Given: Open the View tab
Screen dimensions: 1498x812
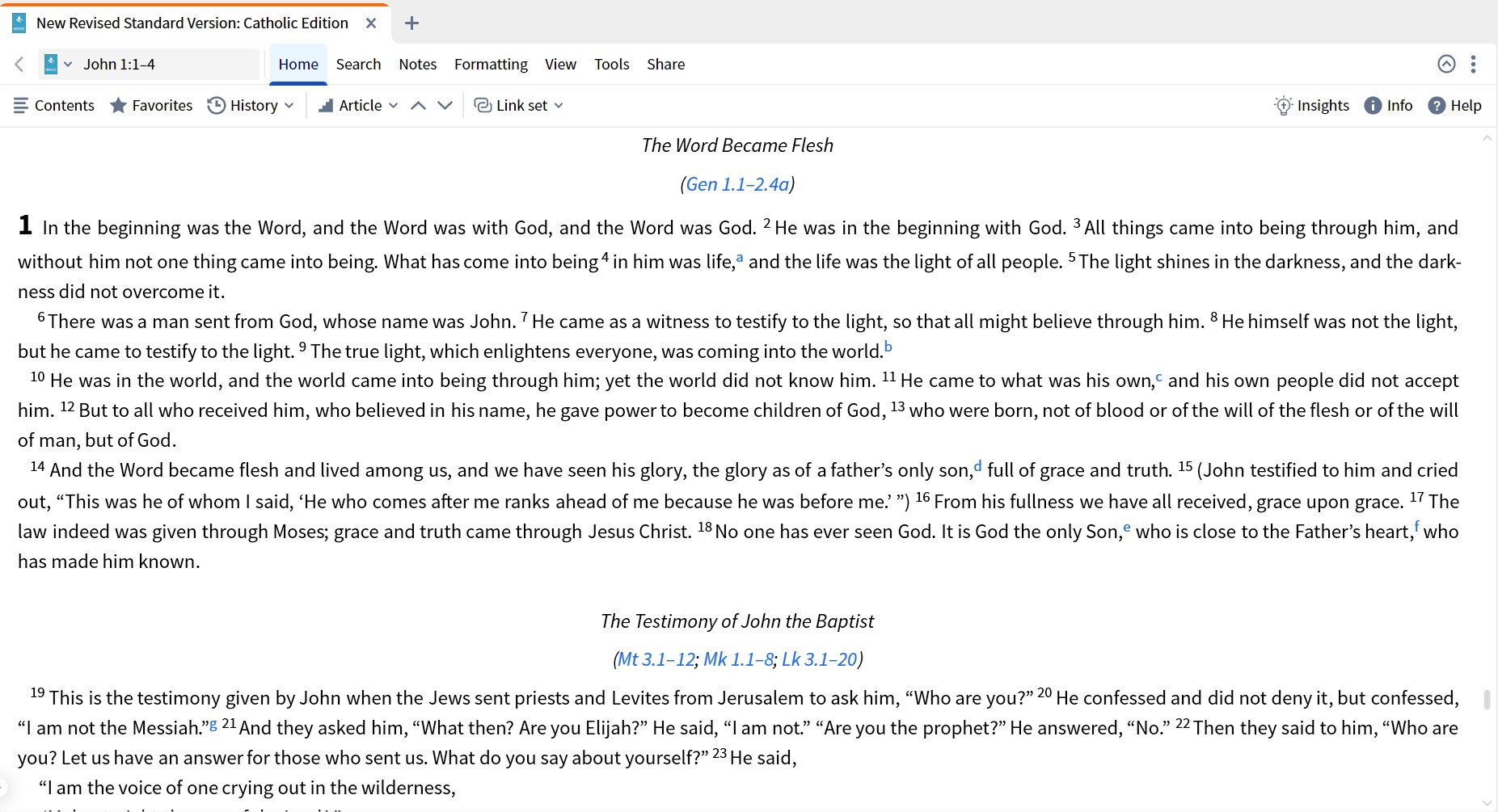Looking at the screenshot, I should (560, 64).
